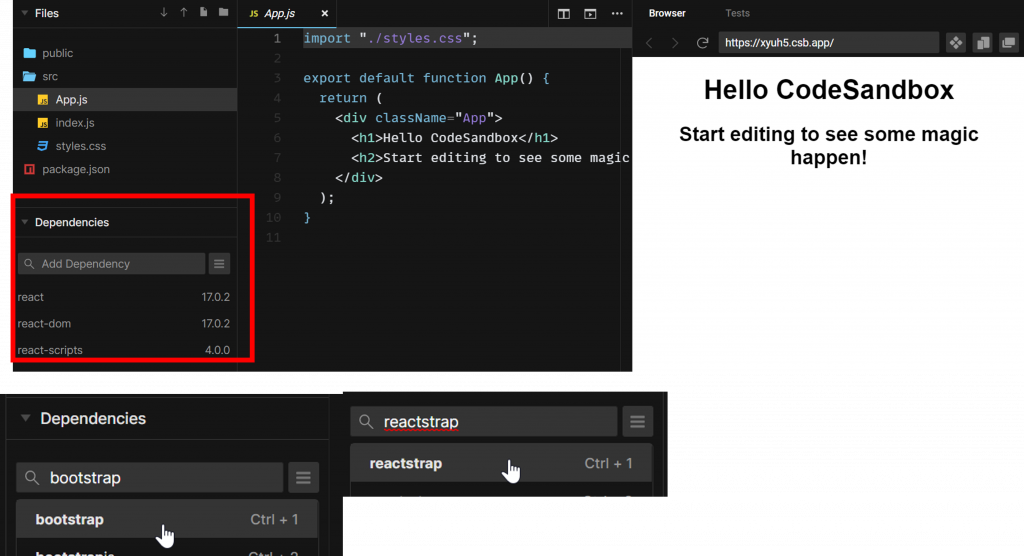1024x556 pixels.
Task: Click the bootstrap search input field
Action: [x=150, y=478]
